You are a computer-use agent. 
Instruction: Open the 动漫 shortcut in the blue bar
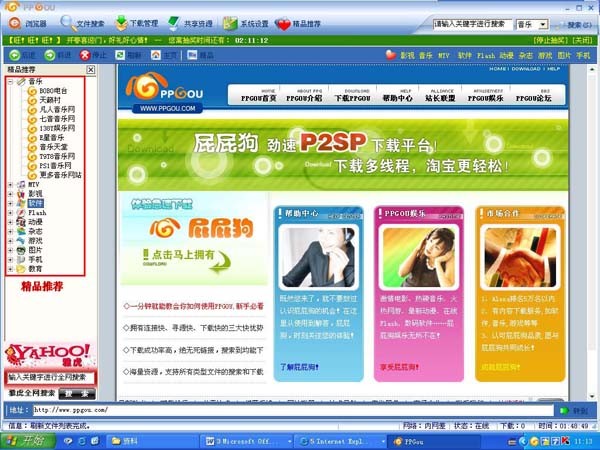pyautogui.click(x=506, y=55)
